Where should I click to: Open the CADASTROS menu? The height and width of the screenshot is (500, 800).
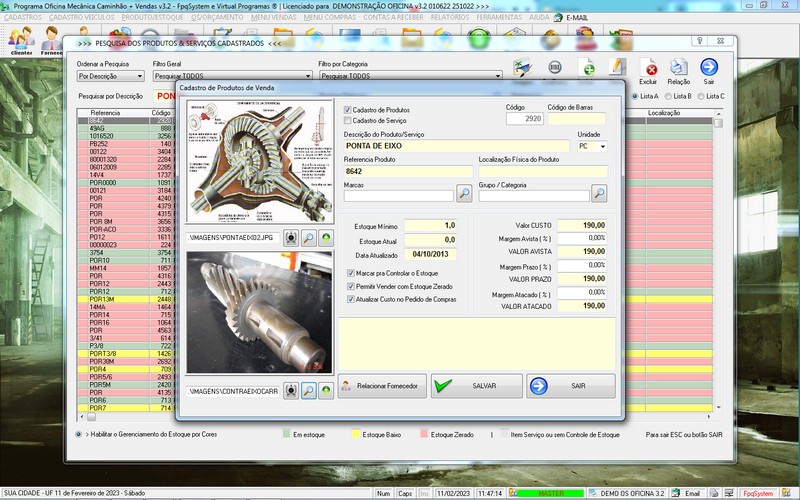coord(22,18)
